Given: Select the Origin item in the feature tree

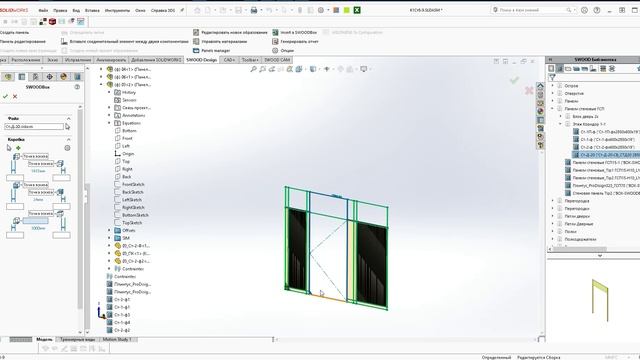Looking at the screenshot, I should tap(128, 154).
